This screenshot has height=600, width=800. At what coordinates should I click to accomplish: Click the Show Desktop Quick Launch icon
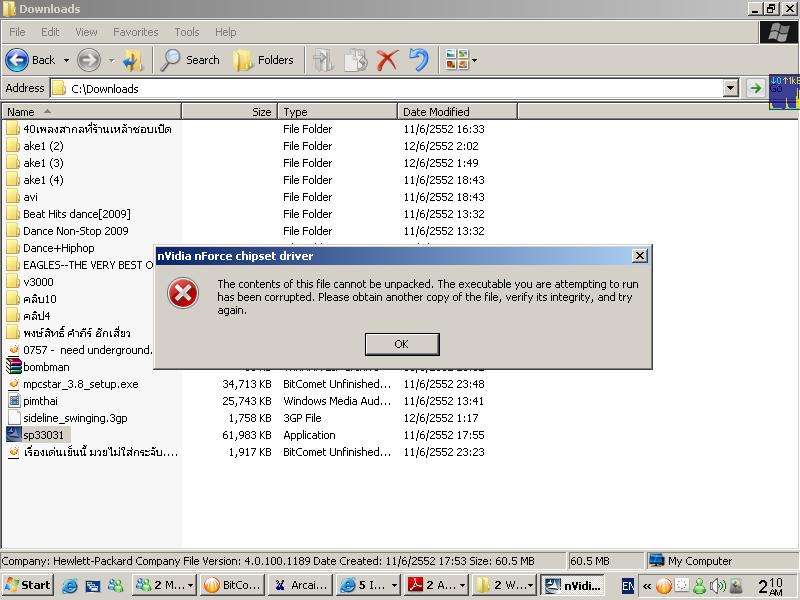tap(93, 585)
